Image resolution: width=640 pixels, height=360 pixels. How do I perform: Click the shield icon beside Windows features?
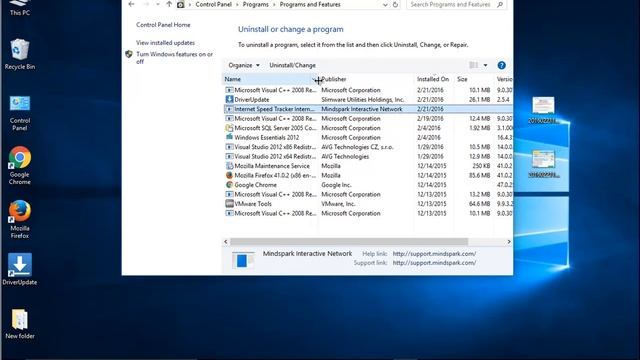[129, 54]
